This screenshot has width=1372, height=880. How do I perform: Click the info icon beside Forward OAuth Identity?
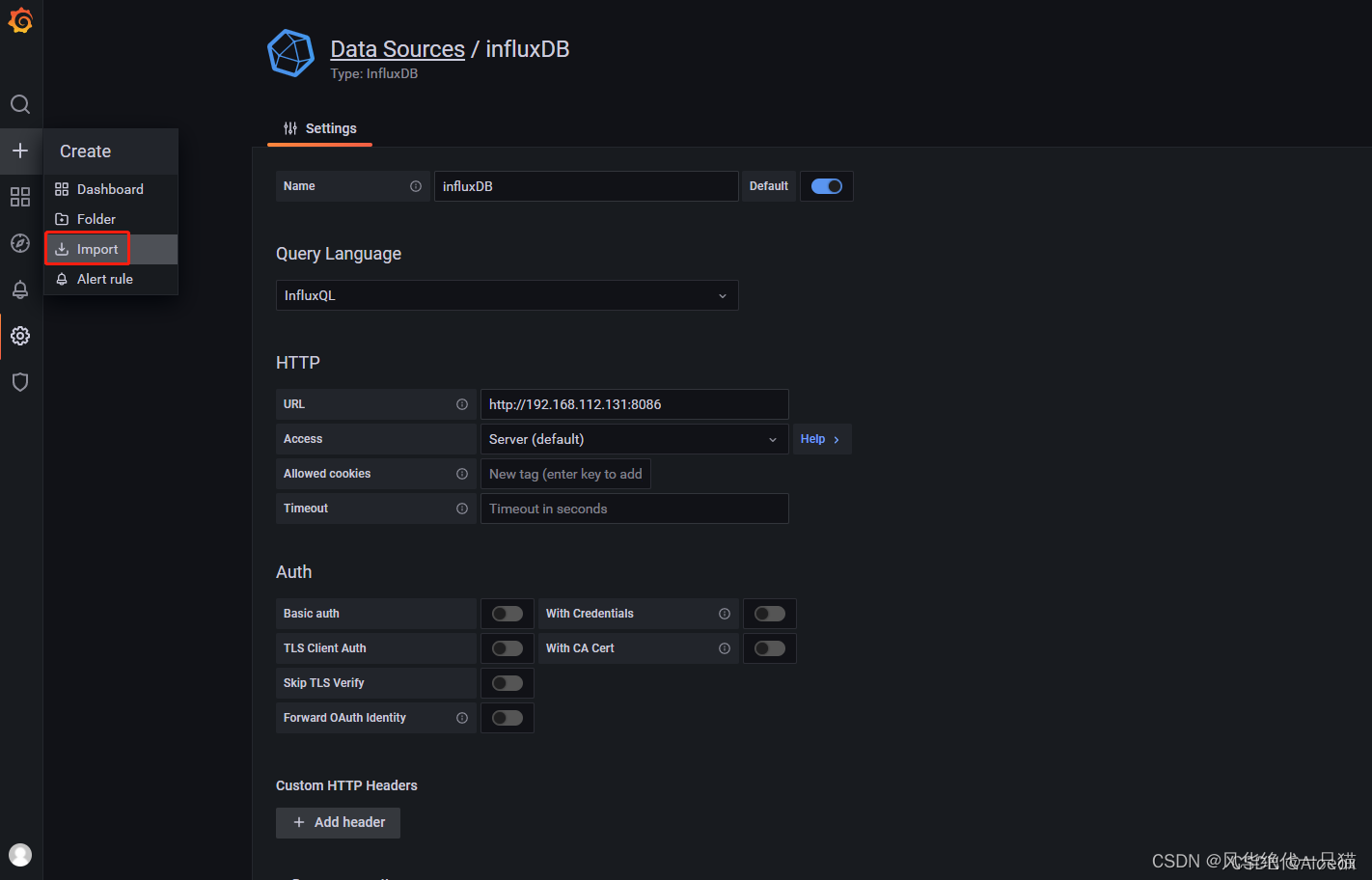[x=462, y=718]
